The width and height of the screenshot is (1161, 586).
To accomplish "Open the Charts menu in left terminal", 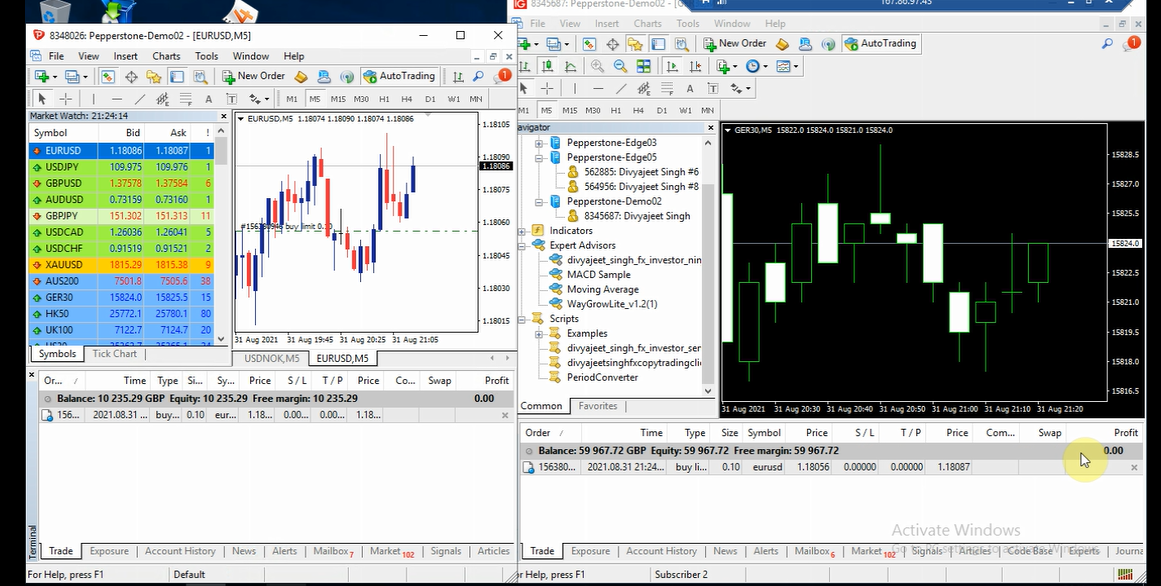I will pos(166,56).
